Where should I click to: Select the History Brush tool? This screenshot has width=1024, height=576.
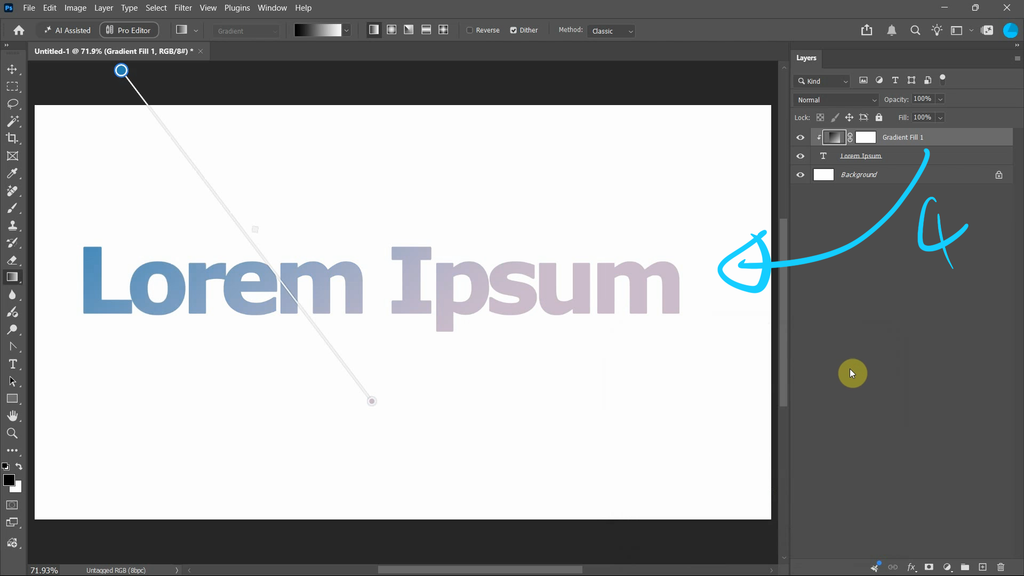click(12, 242)
